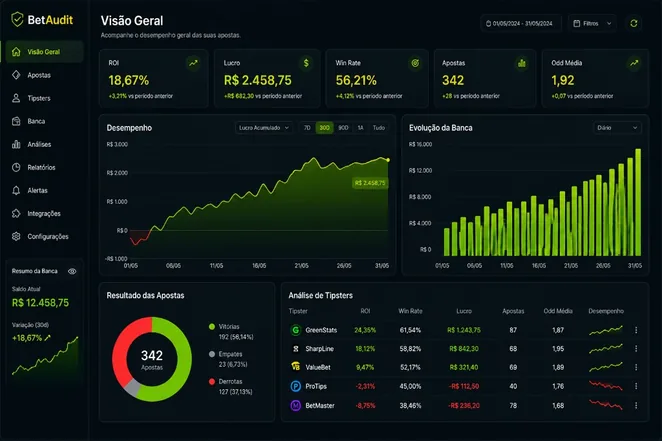662x441 pixels.
Task: Click the Tipsters person icon
Action: pyautogui.click(x=16, y=98)
